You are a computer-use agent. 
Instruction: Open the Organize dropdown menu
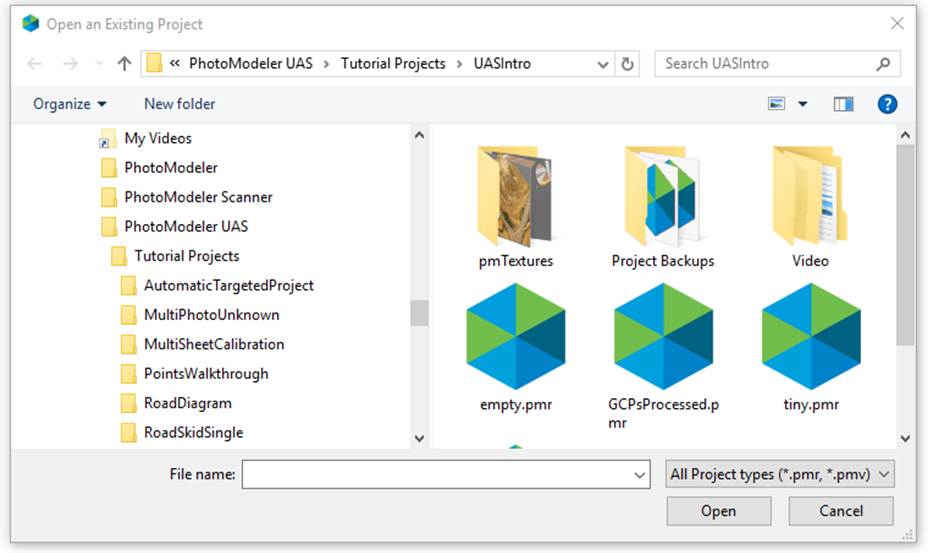pyautogui.click(x=69, y=104)
